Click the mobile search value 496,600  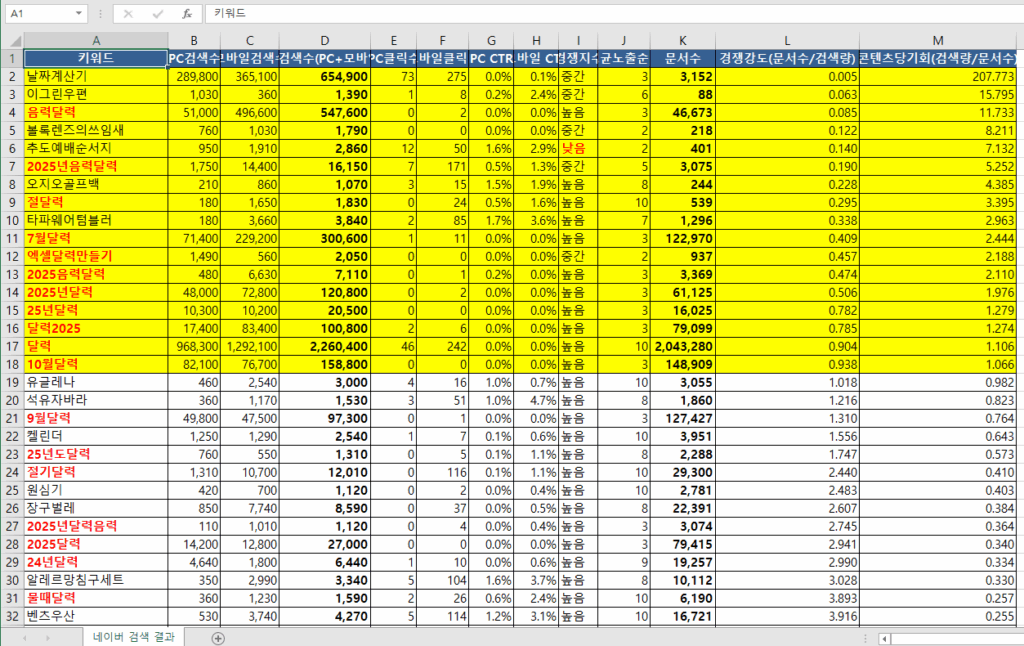pyautogui.click(x=249, y=112)
